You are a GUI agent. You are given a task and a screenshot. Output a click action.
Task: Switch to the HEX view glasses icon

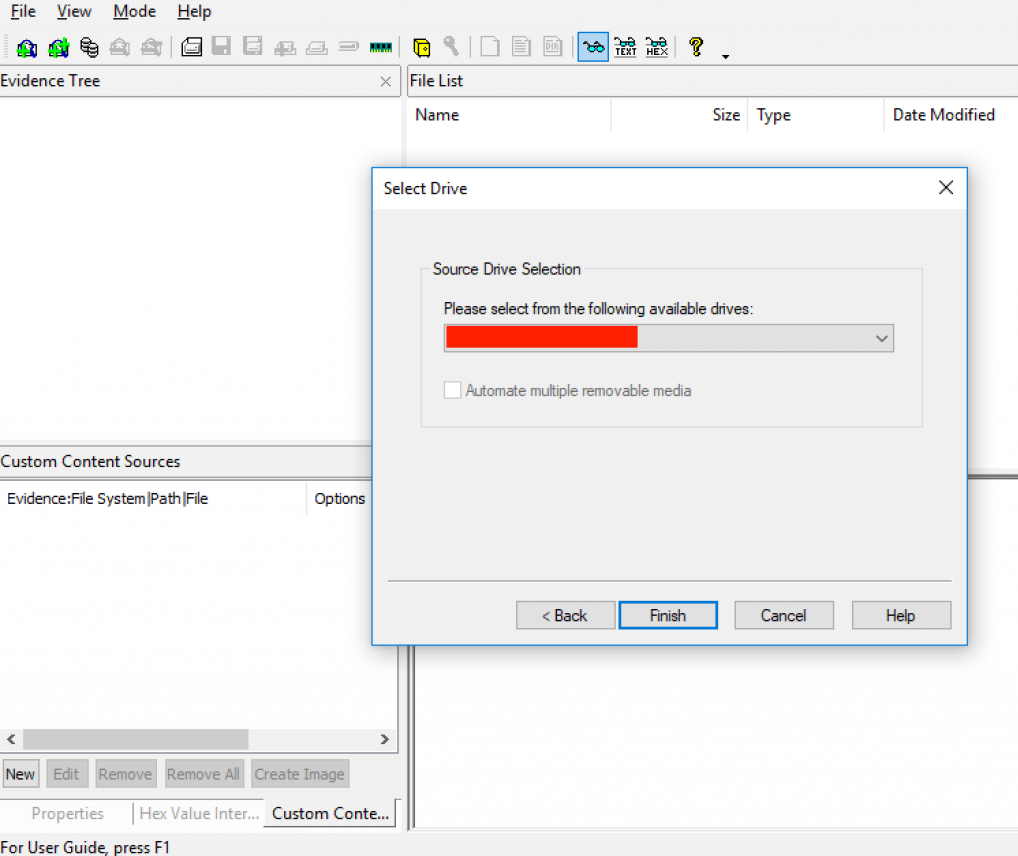point(657,47)
